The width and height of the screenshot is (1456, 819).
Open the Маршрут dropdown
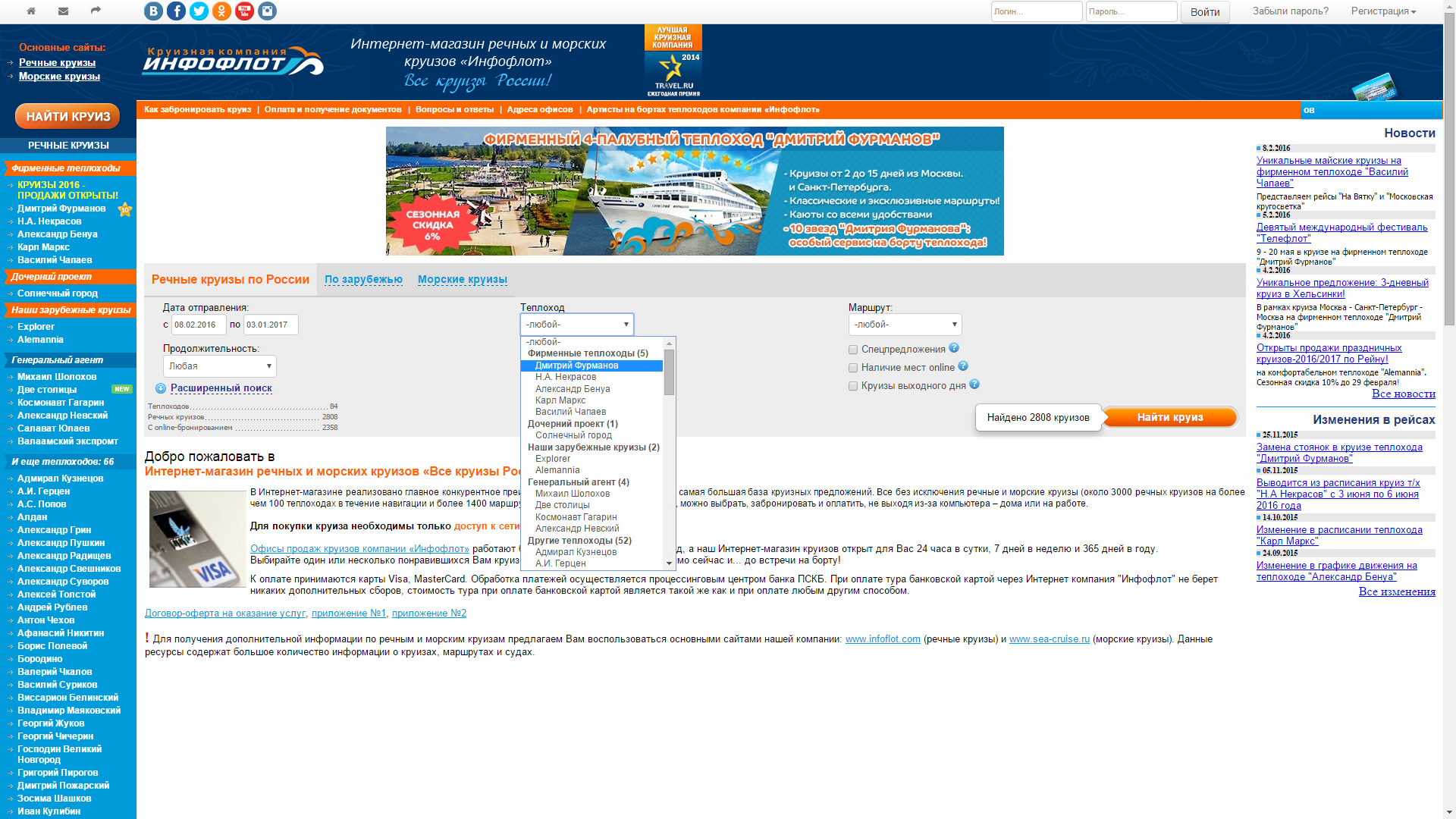pos(905,325)
